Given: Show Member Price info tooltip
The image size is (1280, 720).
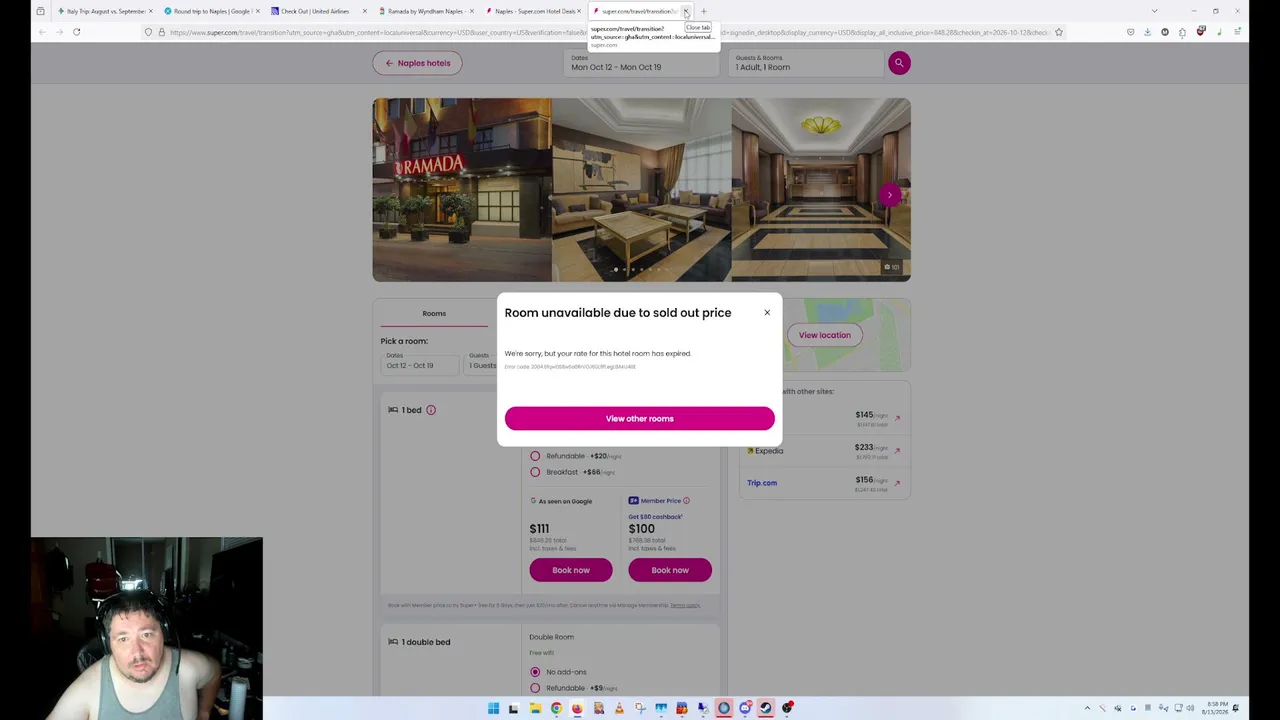Looking at the screenshot, I should pyautogui.click(x=686, y=501).
